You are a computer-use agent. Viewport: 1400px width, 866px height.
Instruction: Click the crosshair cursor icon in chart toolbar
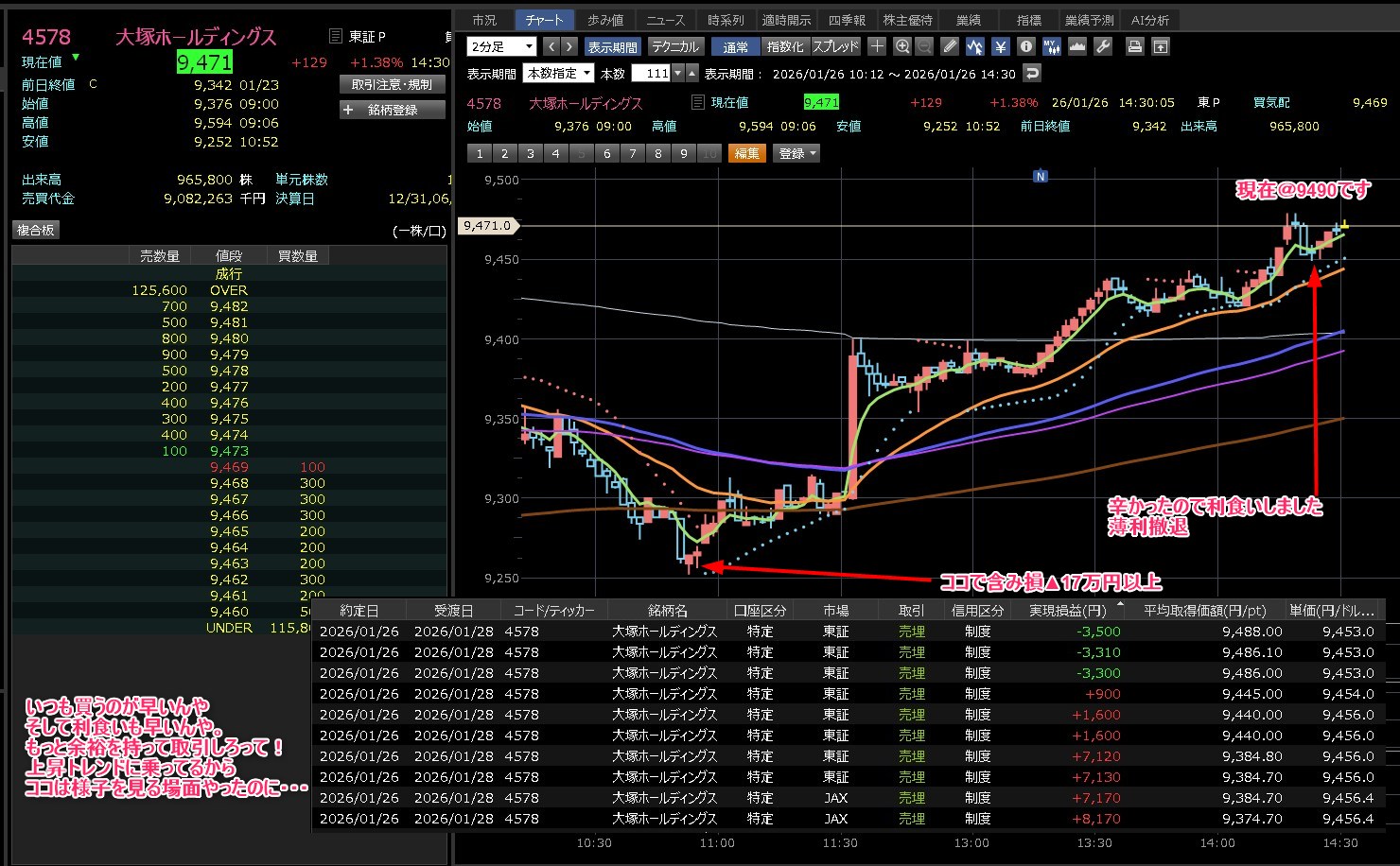pyautogui.click(x=877, y=46)
